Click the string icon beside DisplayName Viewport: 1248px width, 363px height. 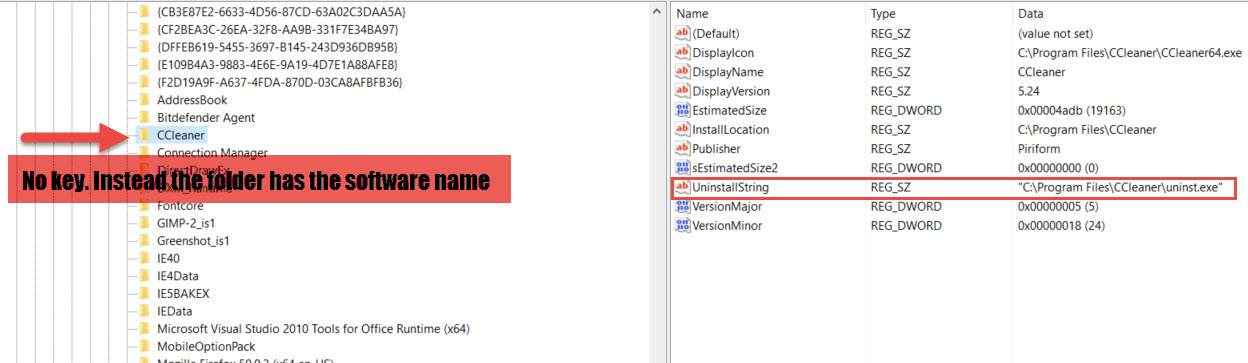coord(683,72)
